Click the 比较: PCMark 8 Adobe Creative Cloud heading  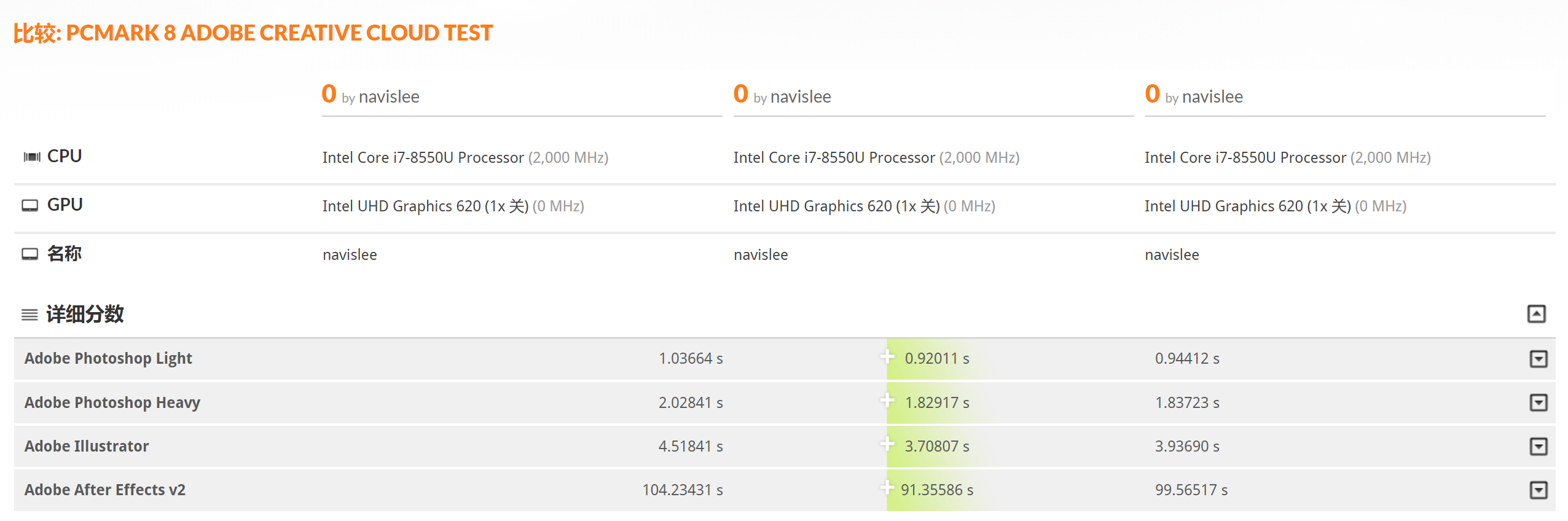pyautogui.click(x=253, y=33)
